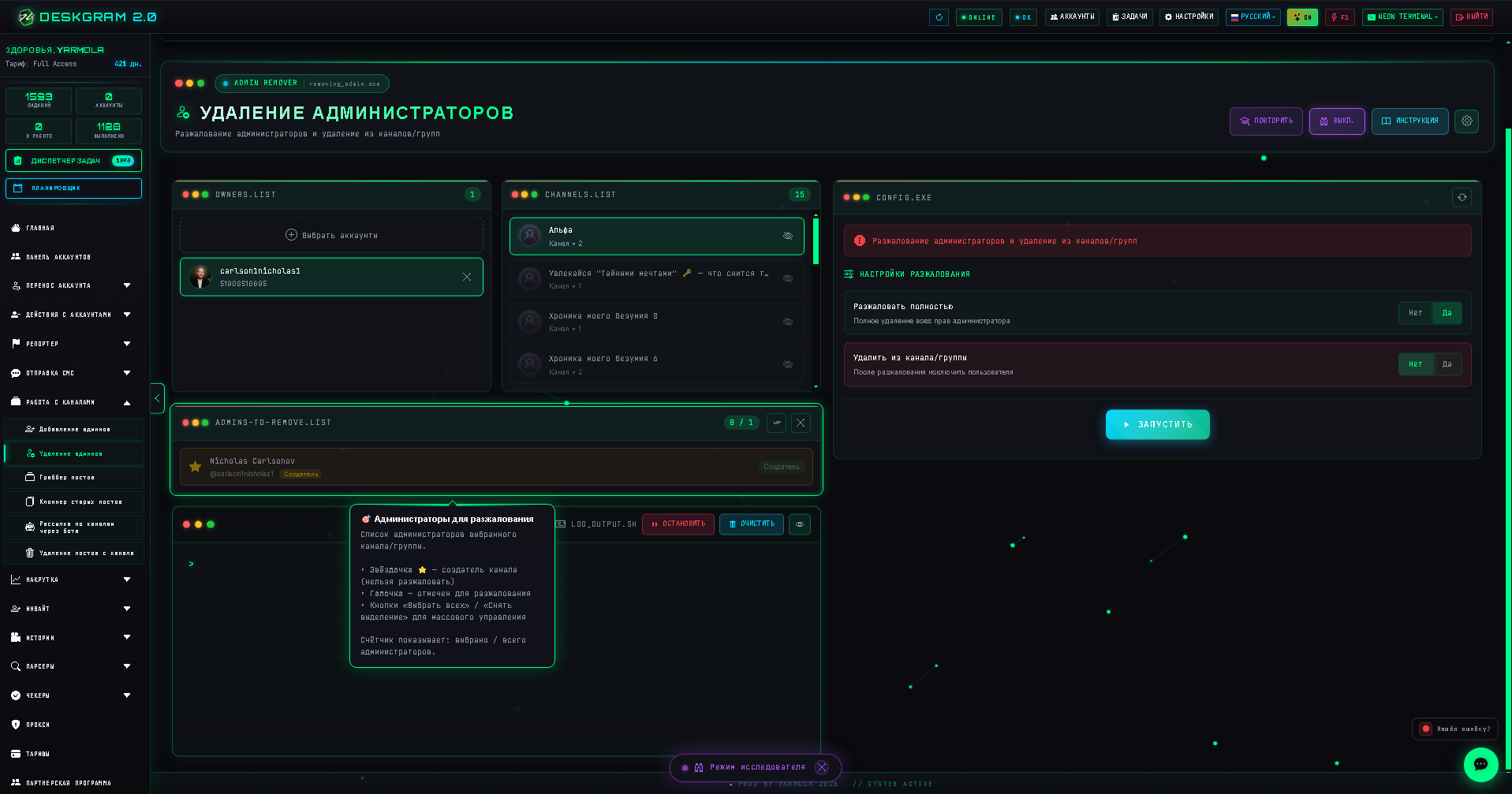This screenshot has width=1512, height=794.
Task: Click the Тарифы card icon
Action: pyautogui.click(x=16, y=754)
